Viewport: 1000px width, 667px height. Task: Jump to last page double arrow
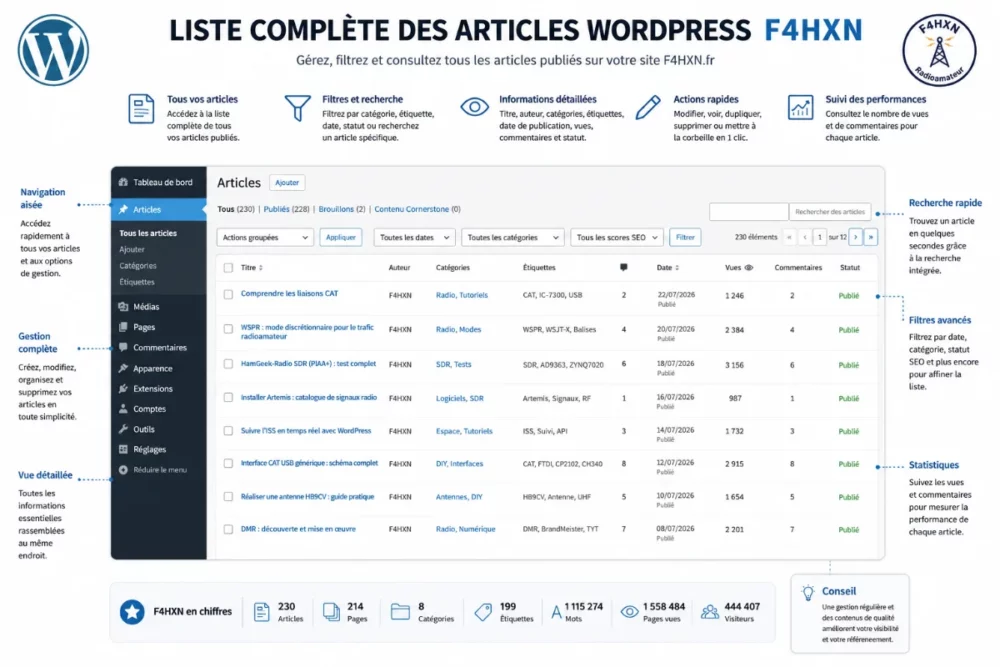[871, 237]
